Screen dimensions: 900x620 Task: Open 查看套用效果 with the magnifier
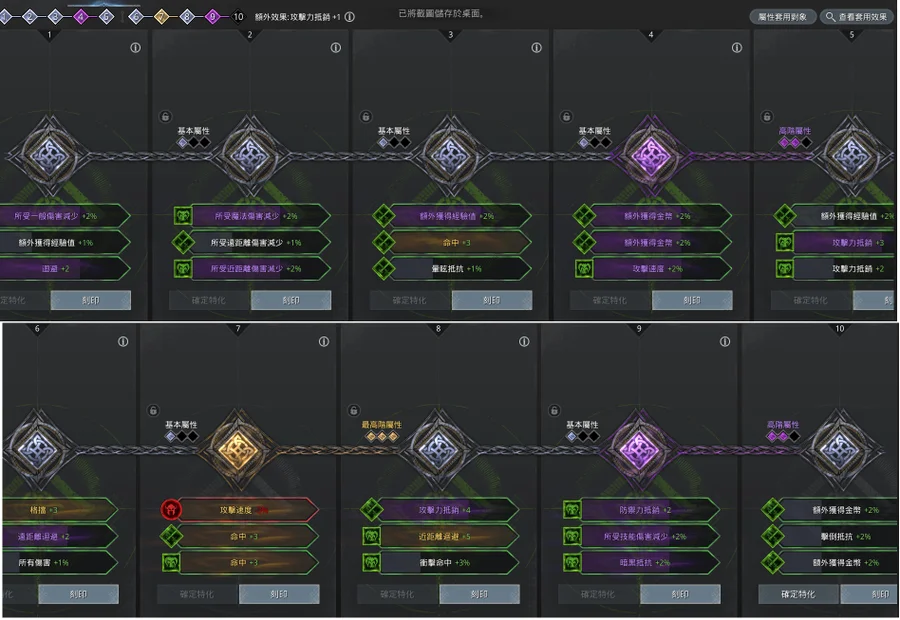[x=856, y=17]
